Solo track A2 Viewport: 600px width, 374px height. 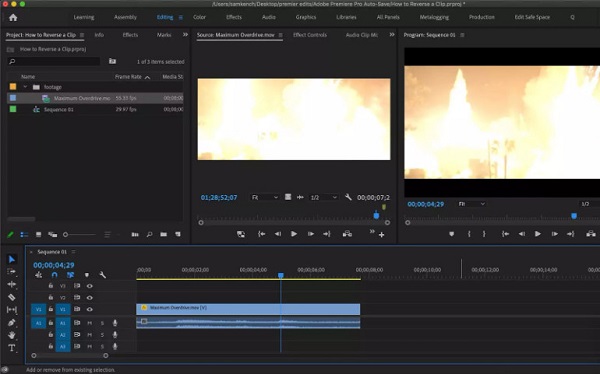tap(102, 335)
